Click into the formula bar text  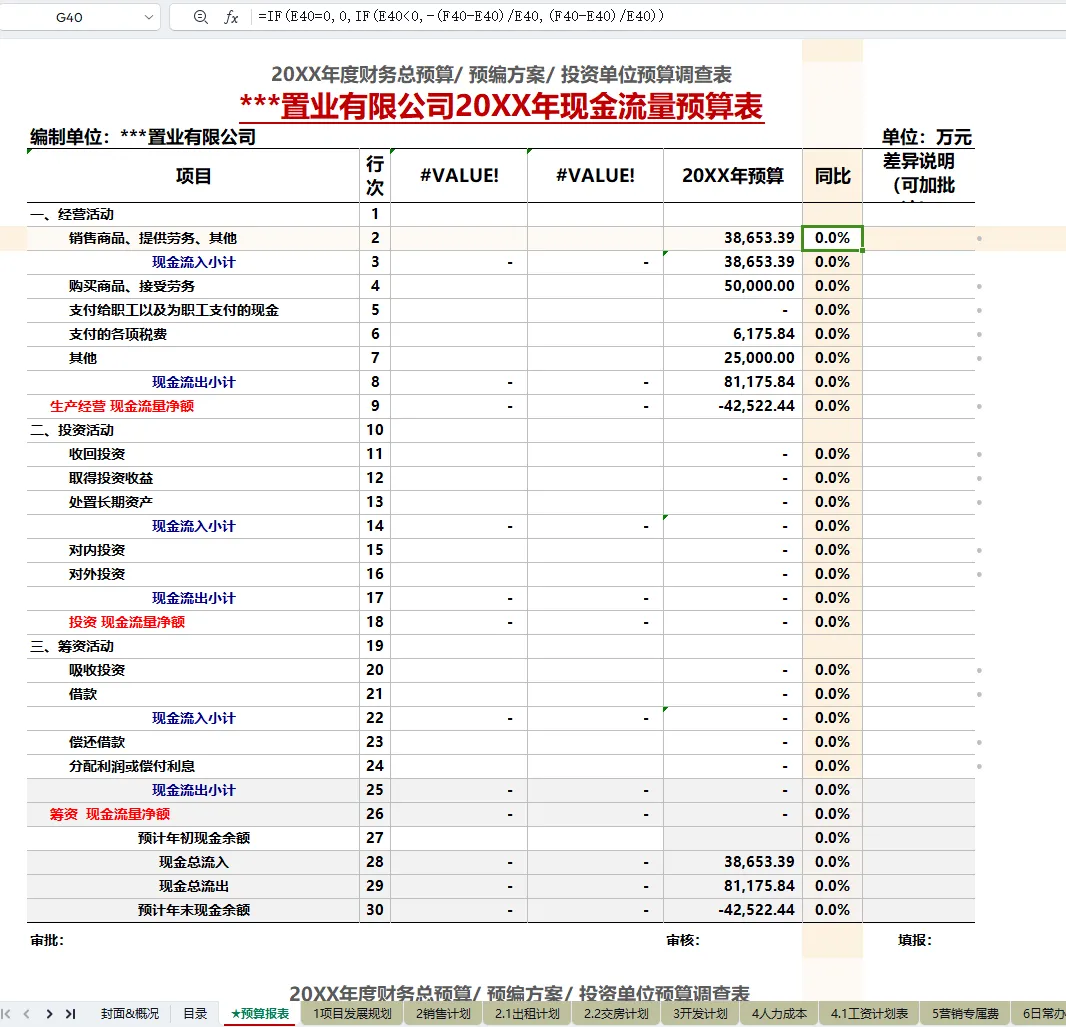point(461,16)
